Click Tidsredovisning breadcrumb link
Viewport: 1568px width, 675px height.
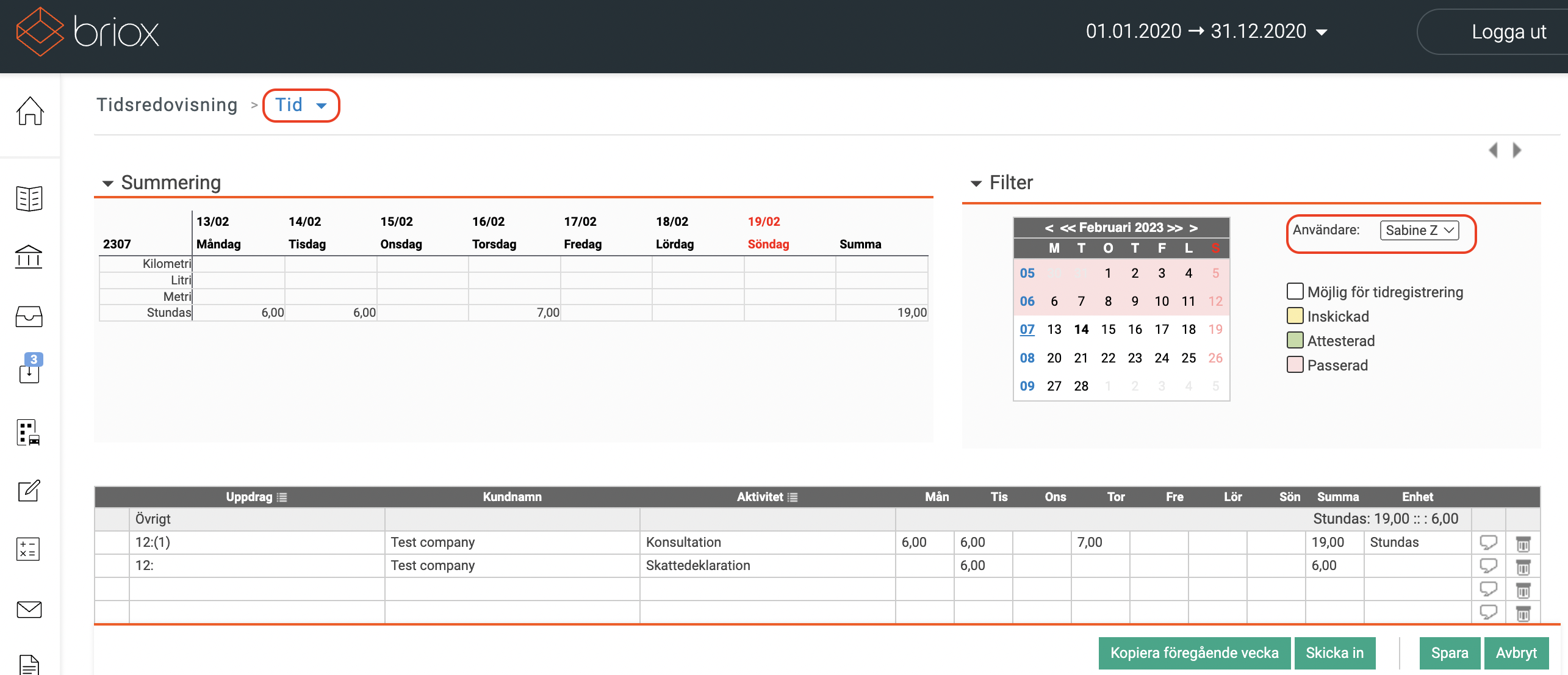coord(167,105)
